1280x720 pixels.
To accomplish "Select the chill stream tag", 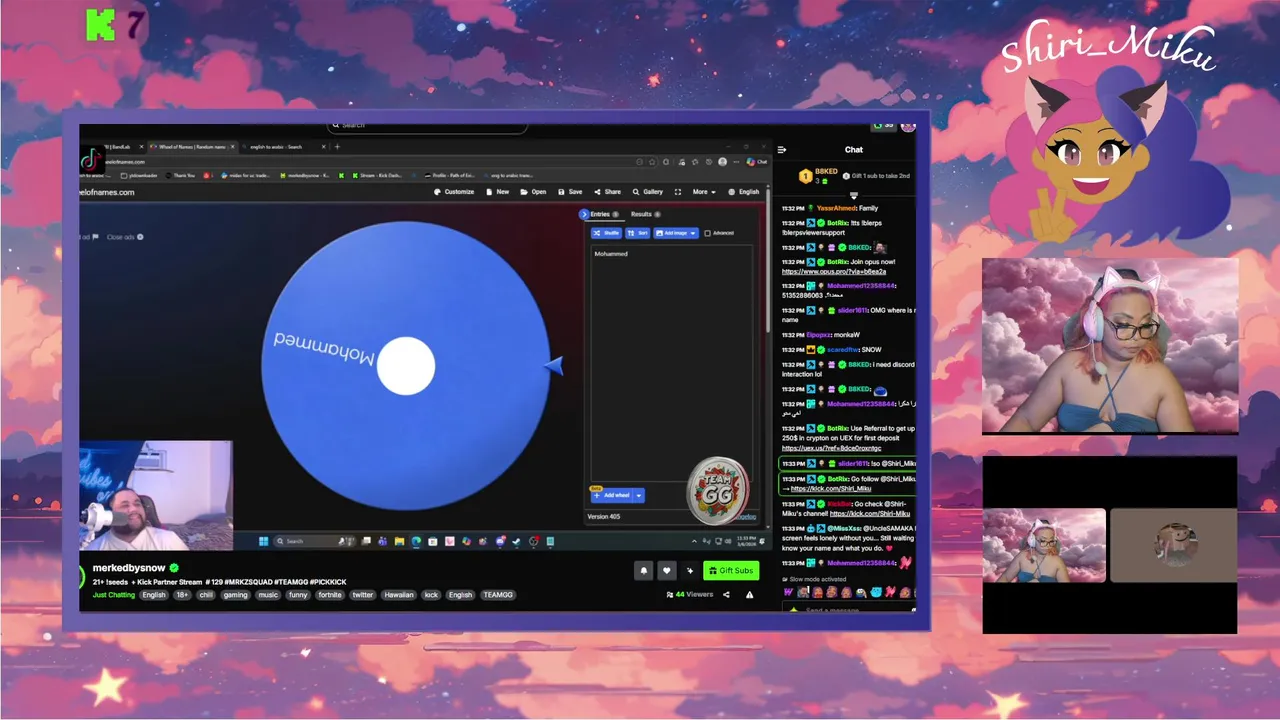I will coord(206,595).
